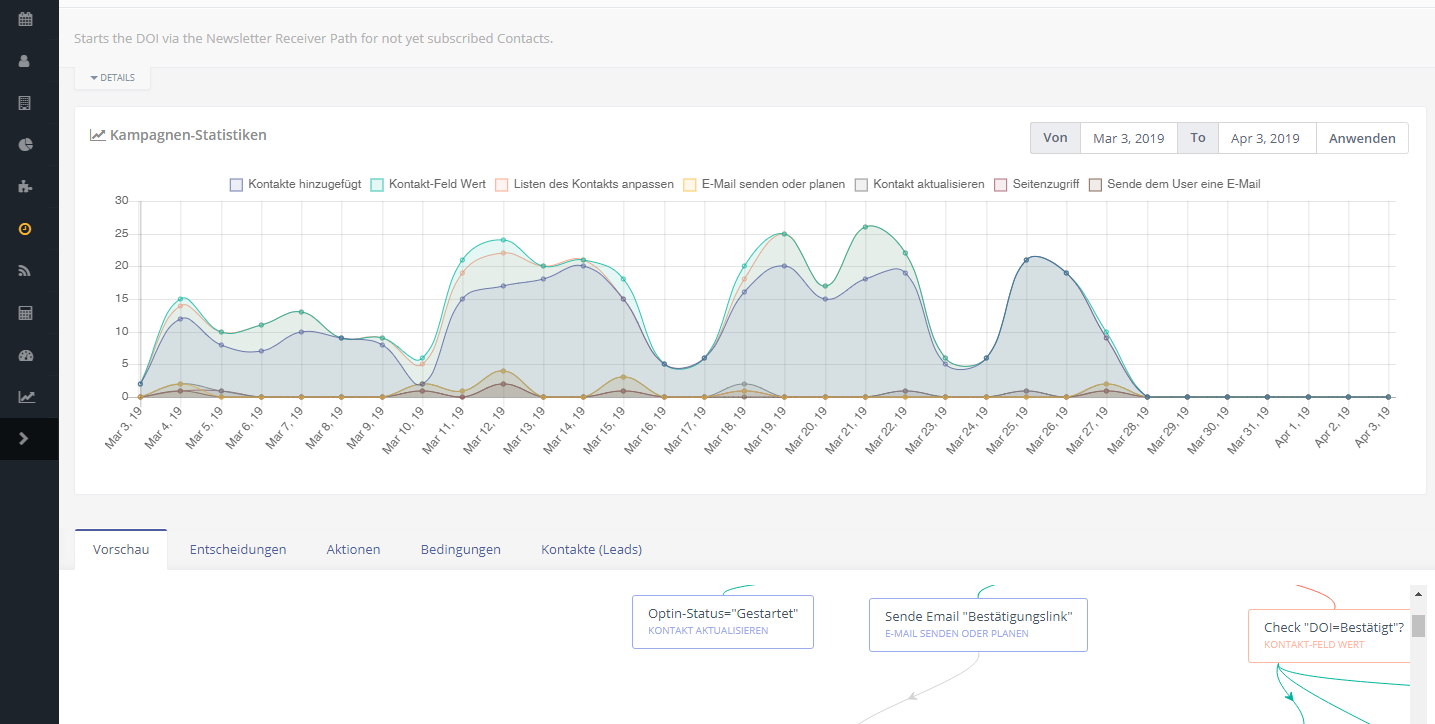The height and width of the screenshot is (724, 1435).
Task: Toggle 'Seitenzugriff' legend series
Action: point(1036,184)
